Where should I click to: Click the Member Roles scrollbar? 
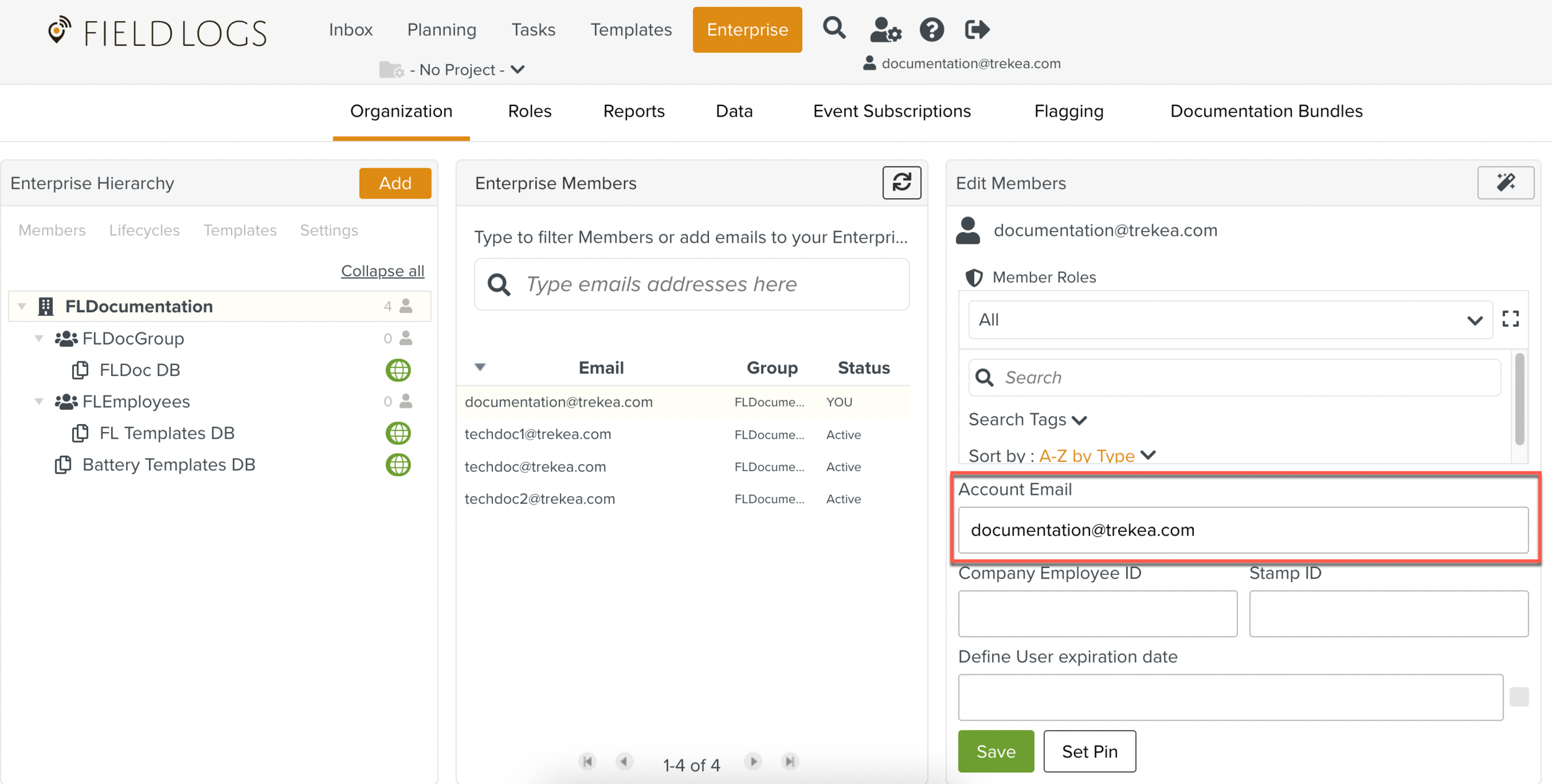point(1519,400)
